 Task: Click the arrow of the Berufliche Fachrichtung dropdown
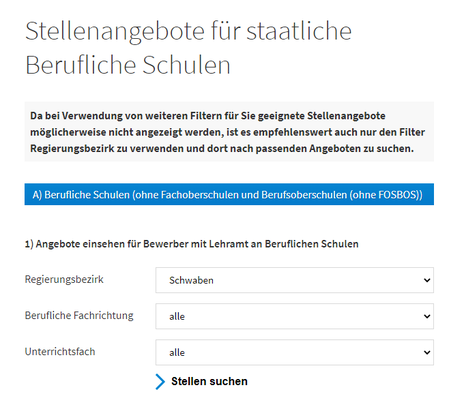click(x=427, y=316)
